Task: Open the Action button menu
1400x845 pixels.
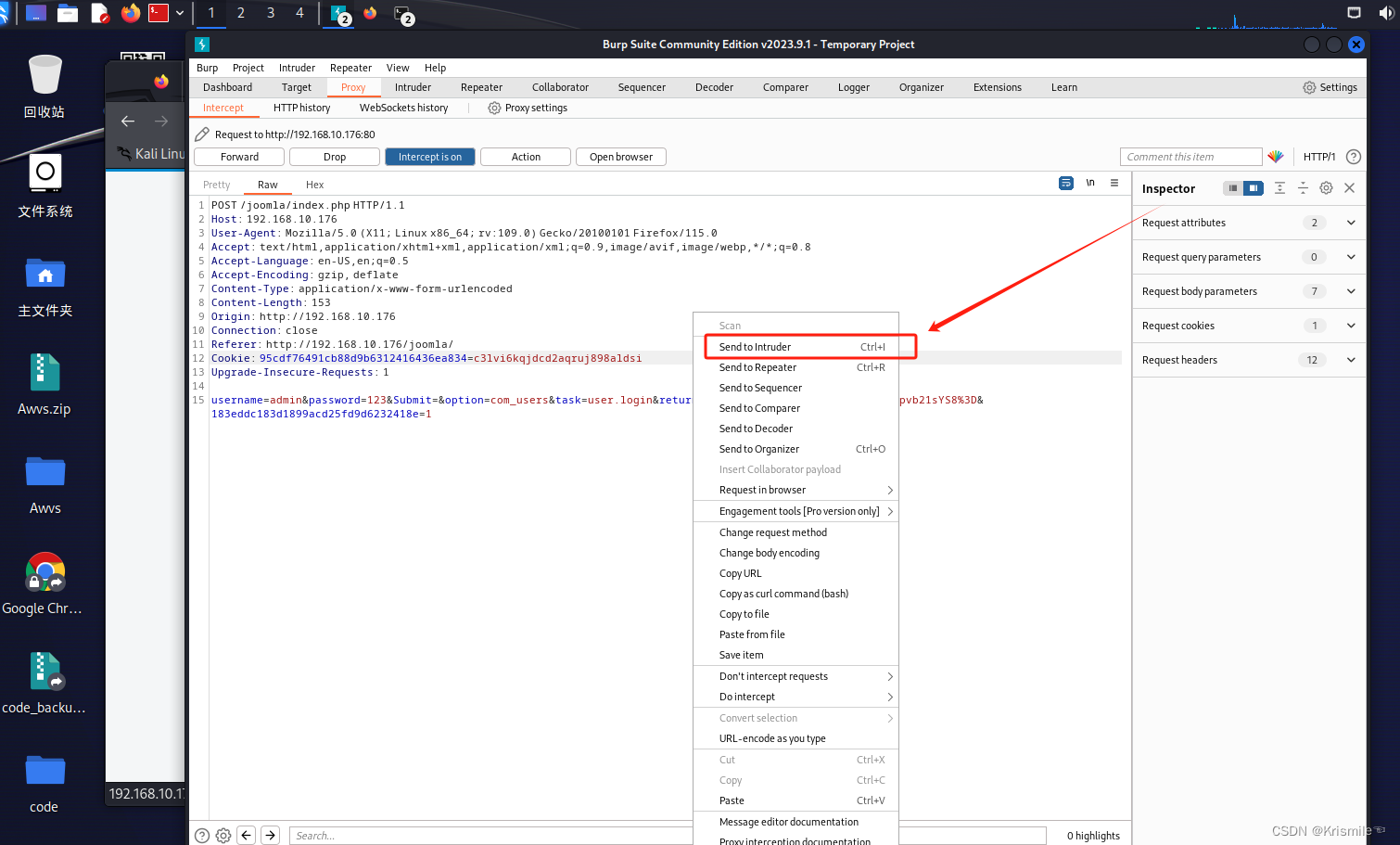Action: pyautogui.click(x=526, y=157)
